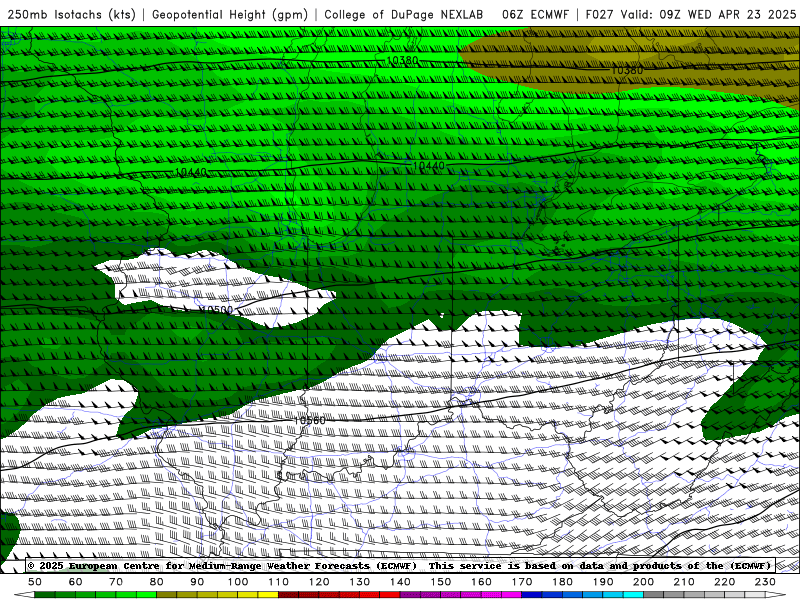Click the 220 value on the color scale
This screenshot has height=600, width=800.
tap(724, 582)
